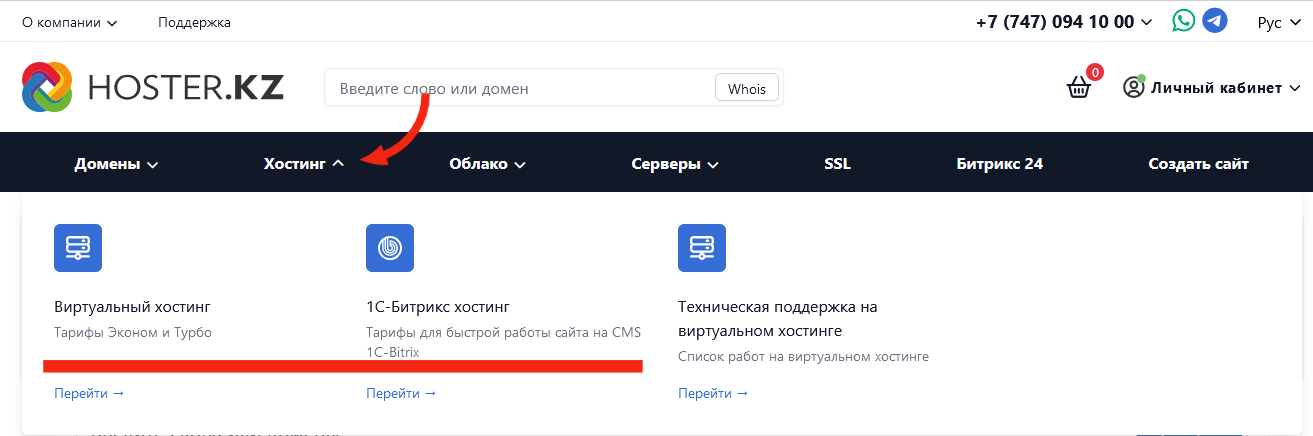
Task: Click the Виртуальный хостинг server icon
Action: click(x=78, y=248)
